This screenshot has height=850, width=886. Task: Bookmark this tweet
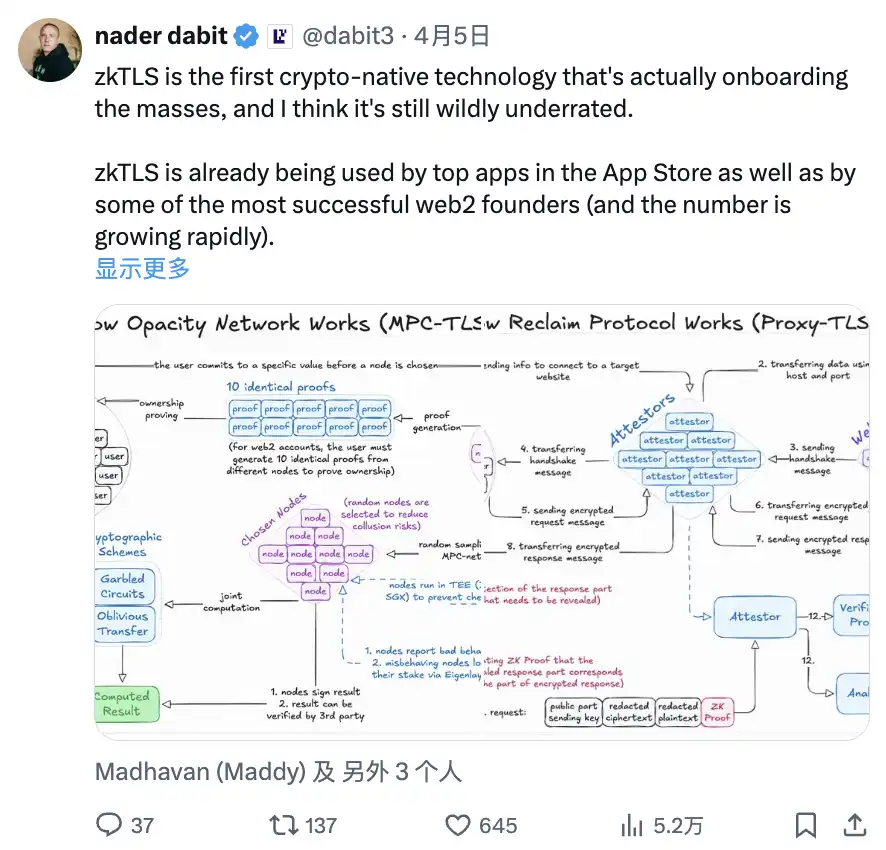coord(806,825)
